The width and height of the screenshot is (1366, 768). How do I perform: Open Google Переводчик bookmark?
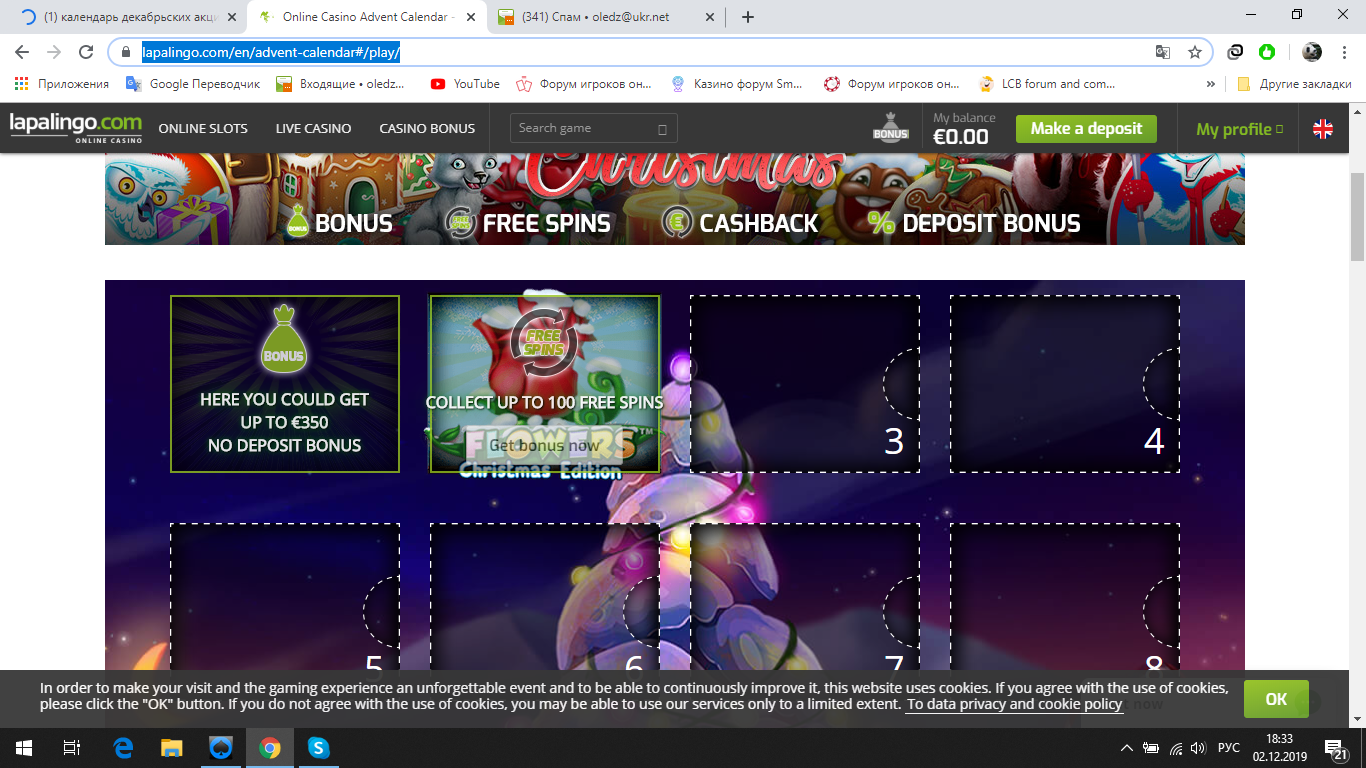pyautogui.click(x=194, y=84)
